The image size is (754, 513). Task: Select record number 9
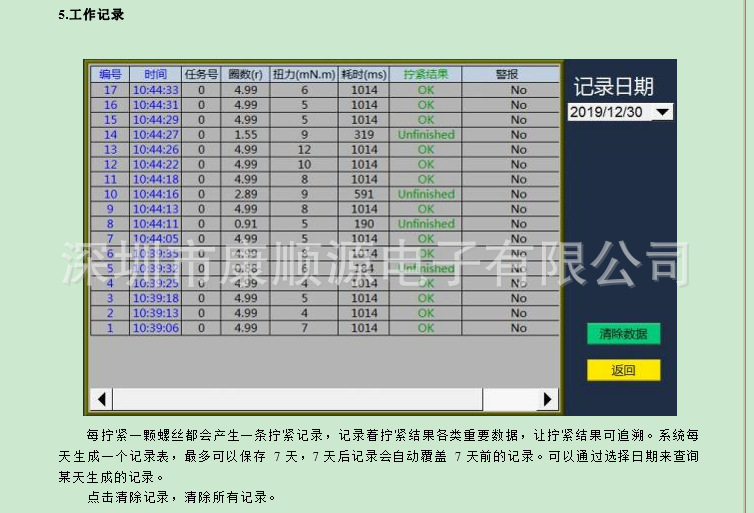[x=110, y=209]
